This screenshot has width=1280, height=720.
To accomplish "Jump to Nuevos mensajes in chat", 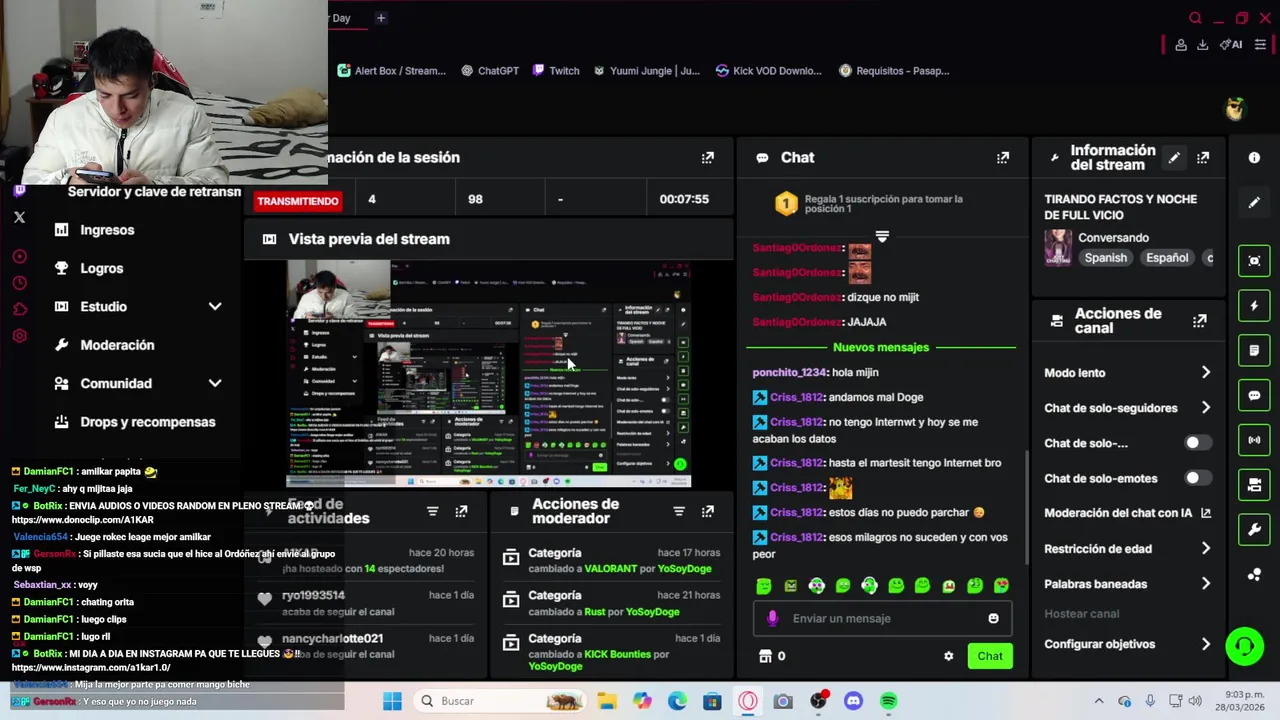I will tap(881, 347).
